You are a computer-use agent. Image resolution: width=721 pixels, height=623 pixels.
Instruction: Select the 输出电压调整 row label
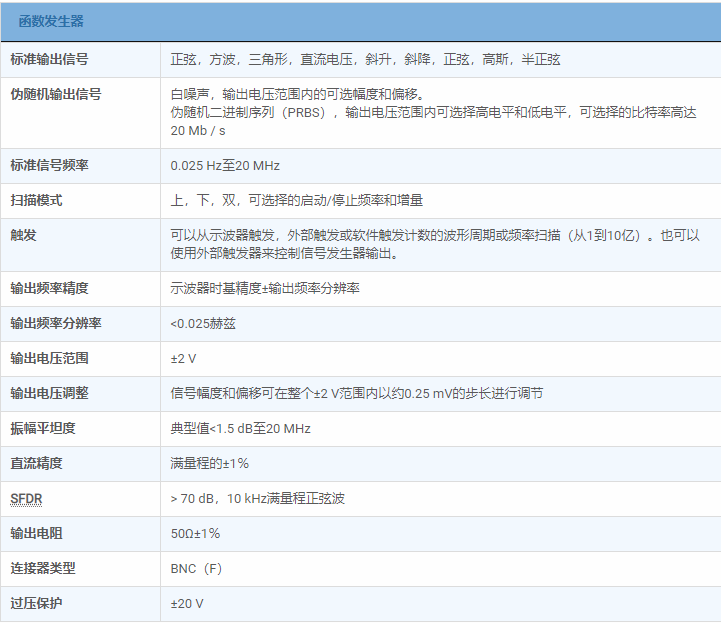point(49,393)
